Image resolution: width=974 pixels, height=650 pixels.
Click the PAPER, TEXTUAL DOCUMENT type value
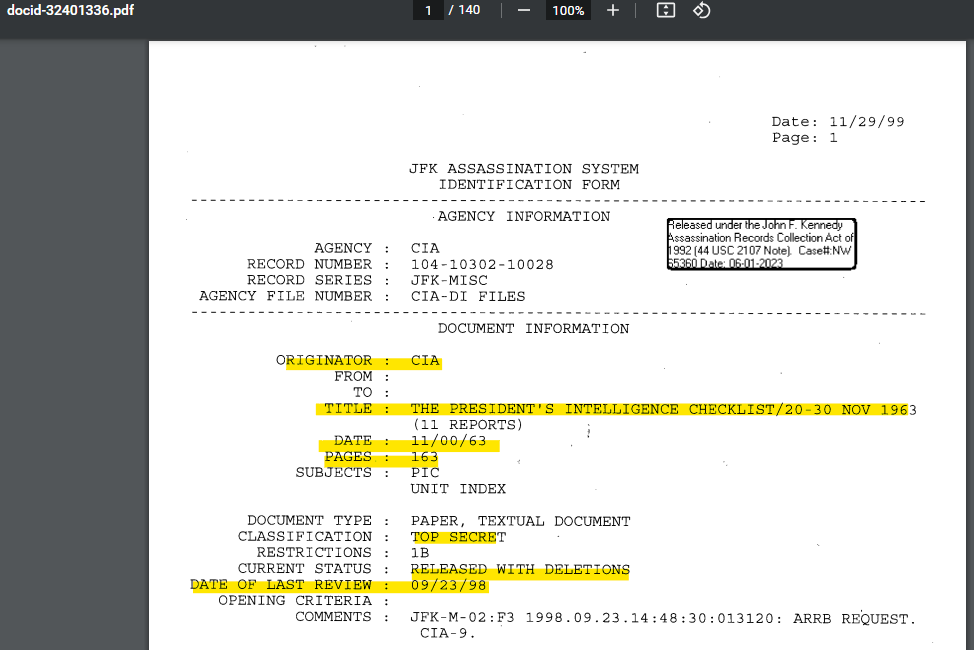(521, 521)
